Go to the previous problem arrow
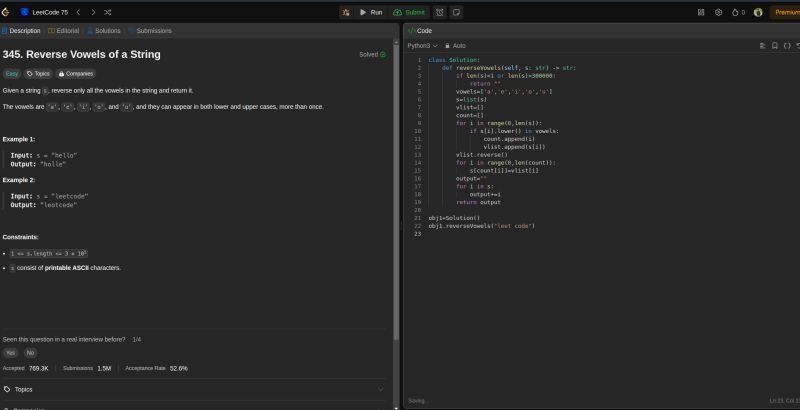The image size is (800, 410). click(x=79, y=12)
